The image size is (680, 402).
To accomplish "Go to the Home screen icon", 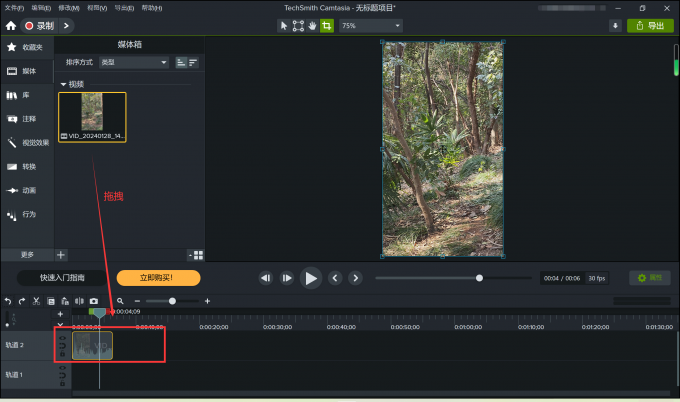I will [11, 26].
